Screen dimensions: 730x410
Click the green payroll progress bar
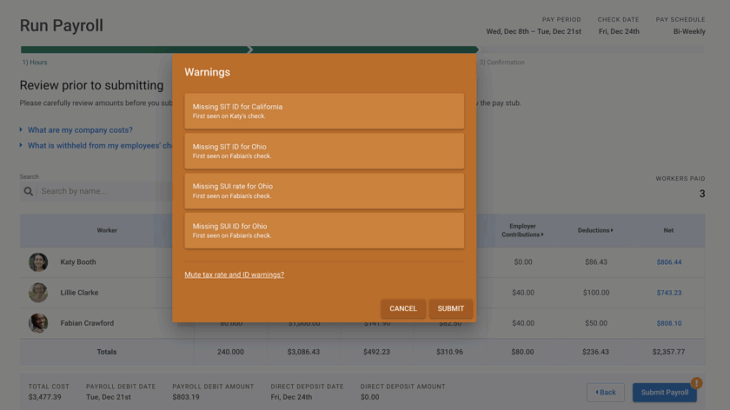[x=249, y=49]
